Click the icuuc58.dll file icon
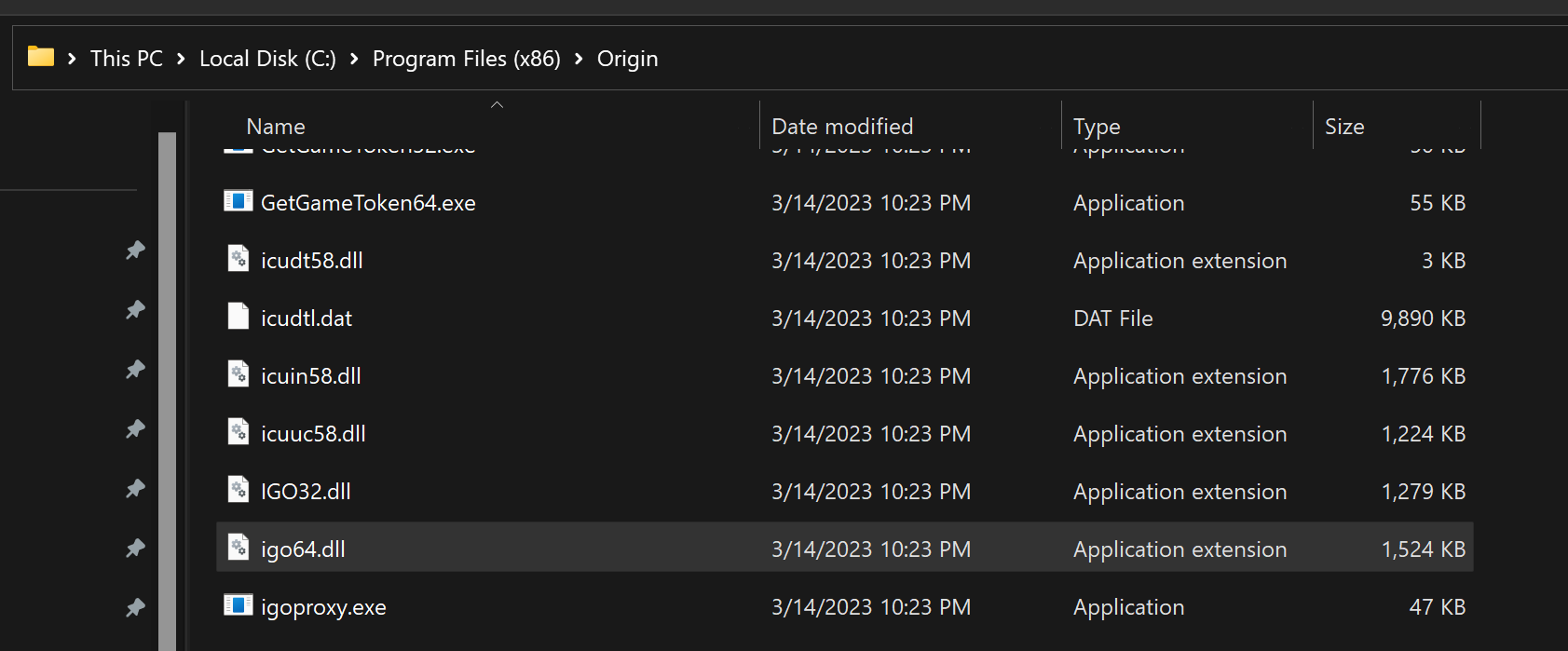The height and width of the screenshot is (651, 1568). 239,432
